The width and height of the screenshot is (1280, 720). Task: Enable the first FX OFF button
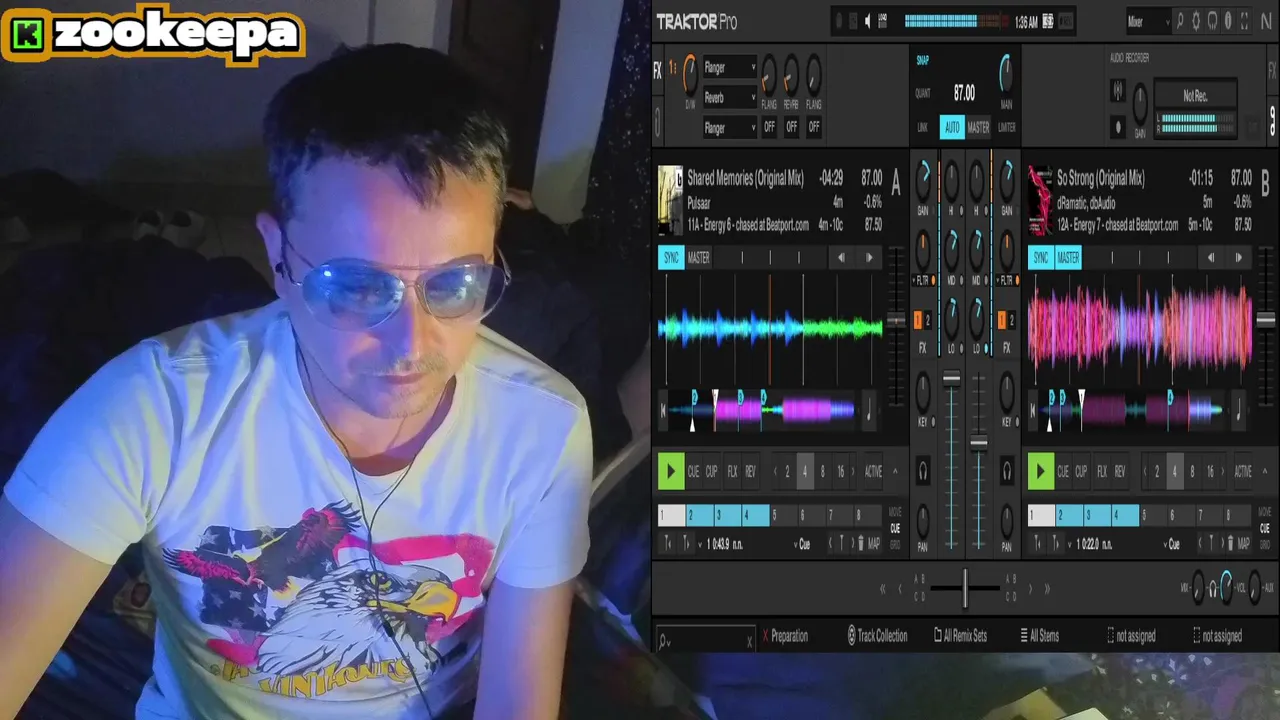[769, 127]
